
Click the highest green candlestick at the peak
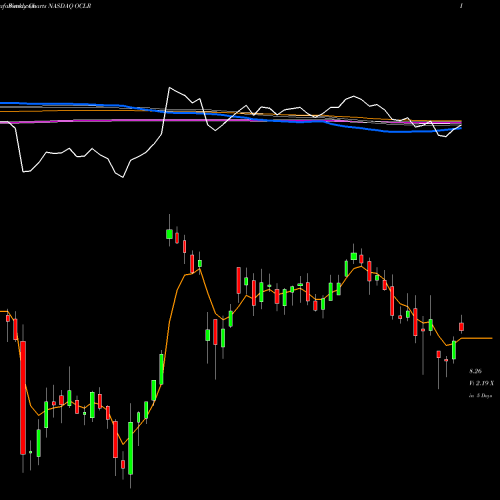point(169,234)
